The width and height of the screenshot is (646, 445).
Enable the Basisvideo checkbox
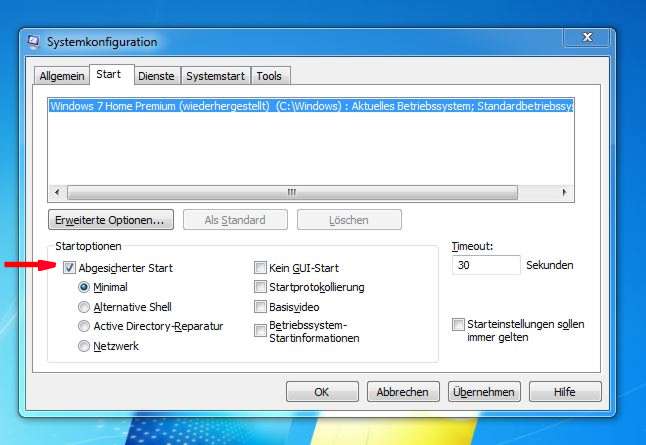[x=260, y=307]
